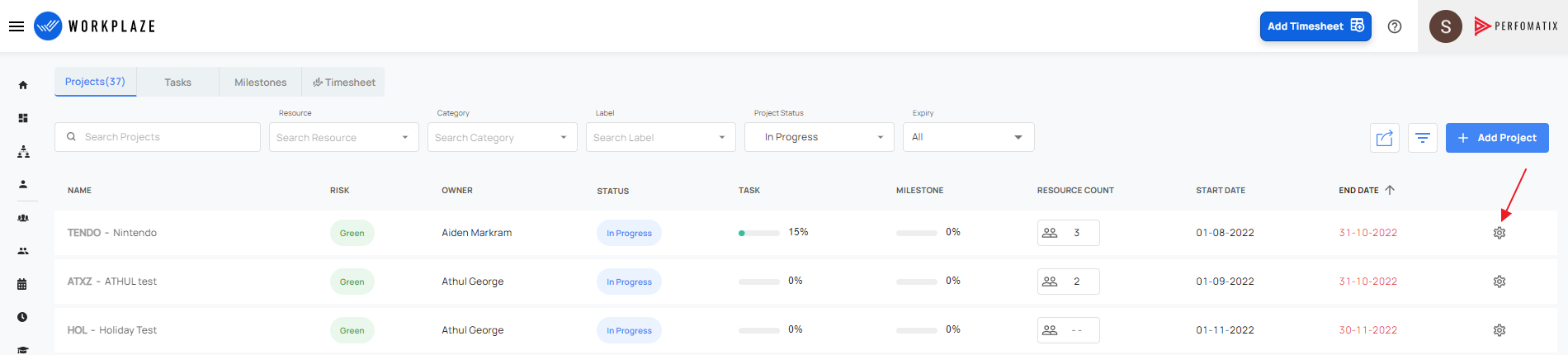Screen dimensions: 1568x355
Task: Click the Green risk badge for HOL
Action: tap(352, 330)
